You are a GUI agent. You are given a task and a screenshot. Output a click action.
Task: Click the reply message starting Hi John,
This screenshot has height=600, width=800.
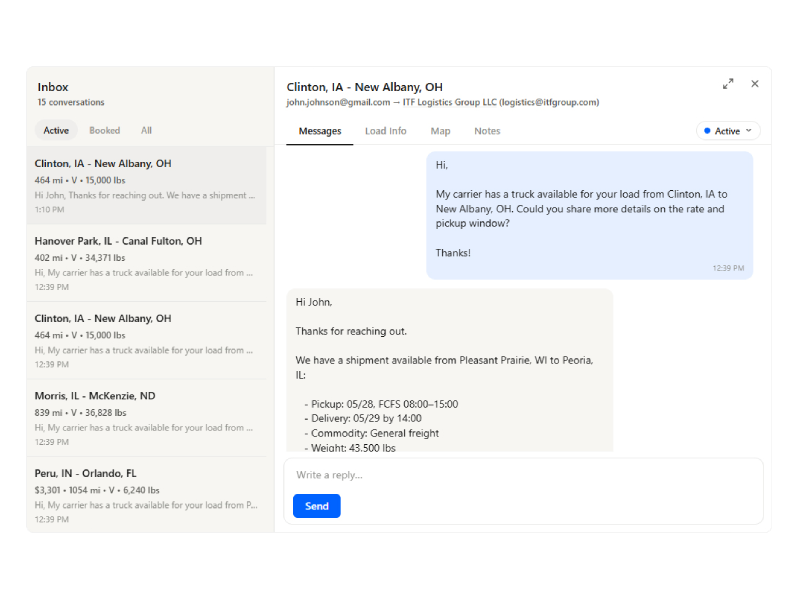click(x=449, y=370)
